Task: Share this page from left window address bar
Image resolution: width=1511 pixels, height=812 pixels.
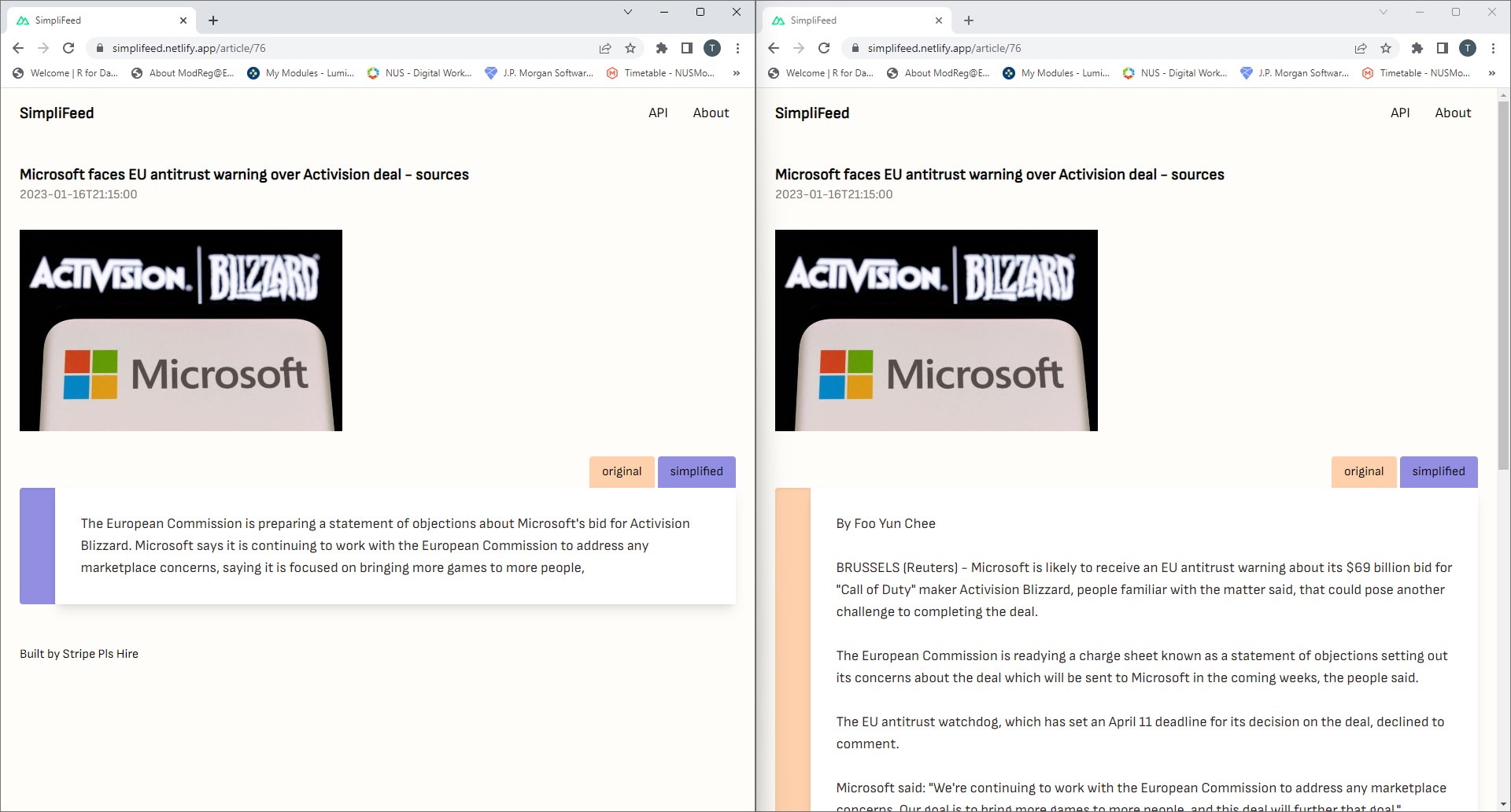Action: click(605, 48)
